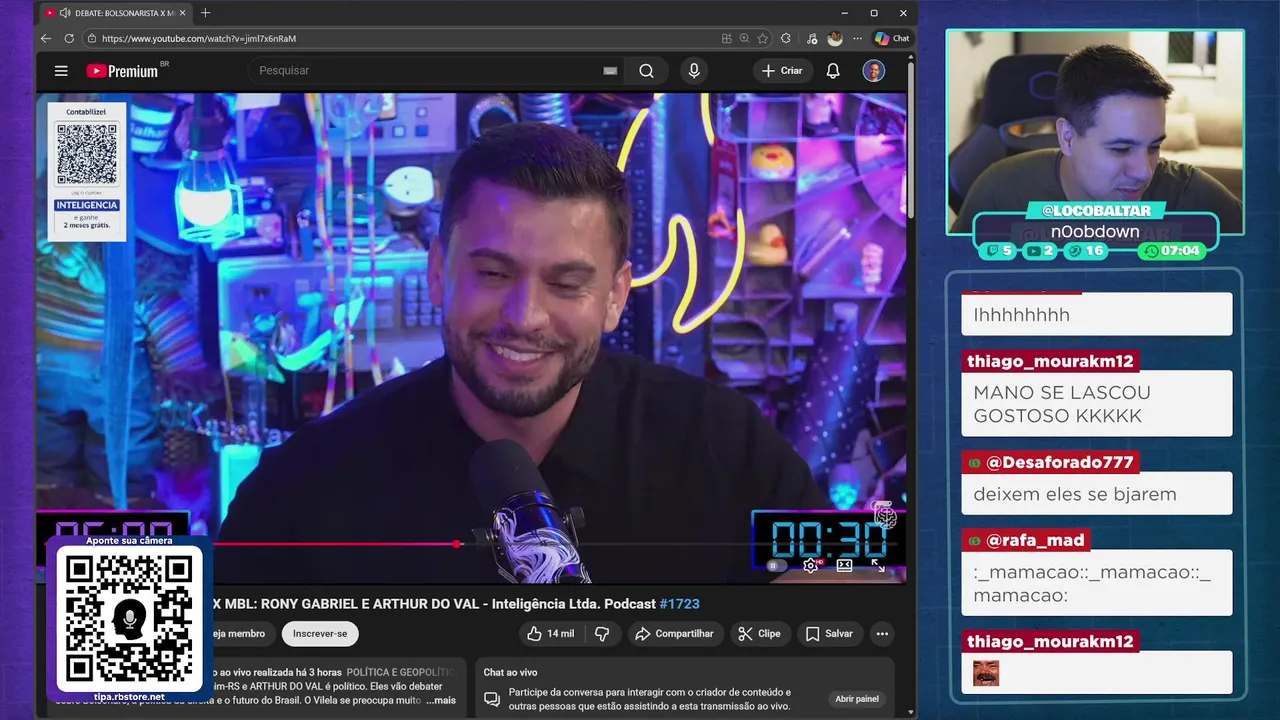Minimize the browser window

pyautogui.click(x=844, y=13)
